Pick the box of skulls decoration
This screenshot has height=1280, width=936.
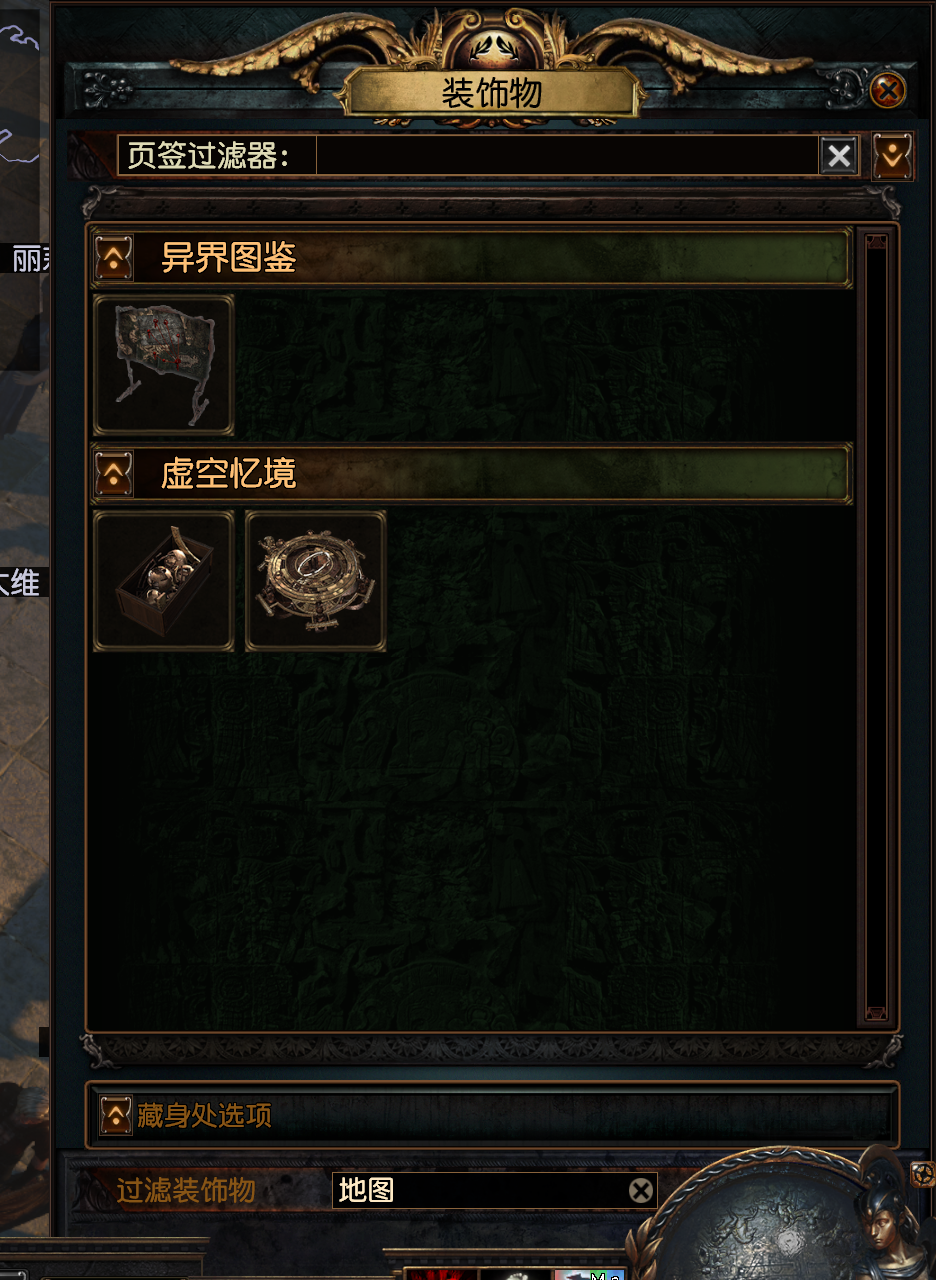coord(163,581)
